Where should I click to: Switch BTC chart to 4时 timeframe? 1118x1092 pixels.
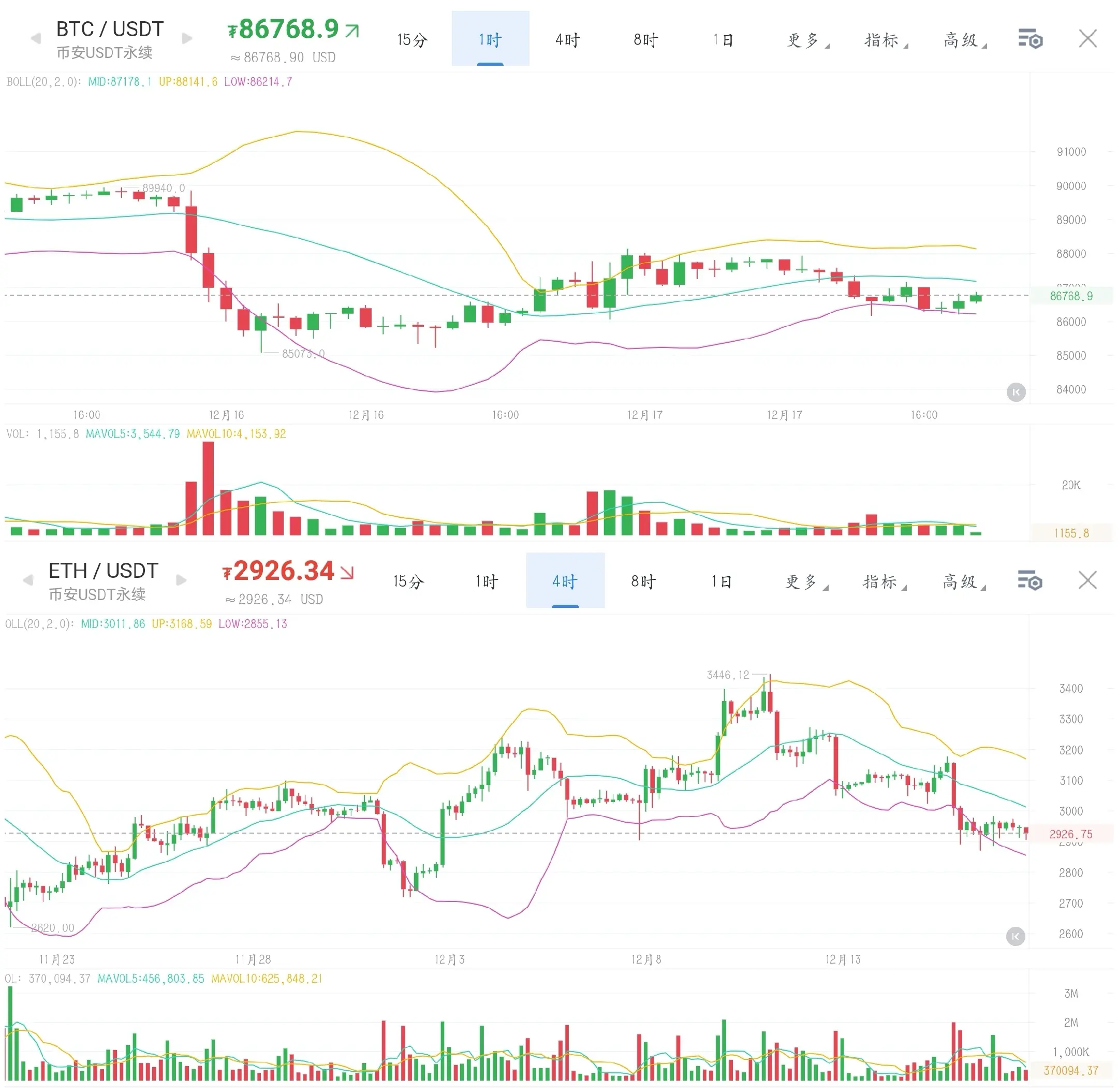(x=567, y=40)
